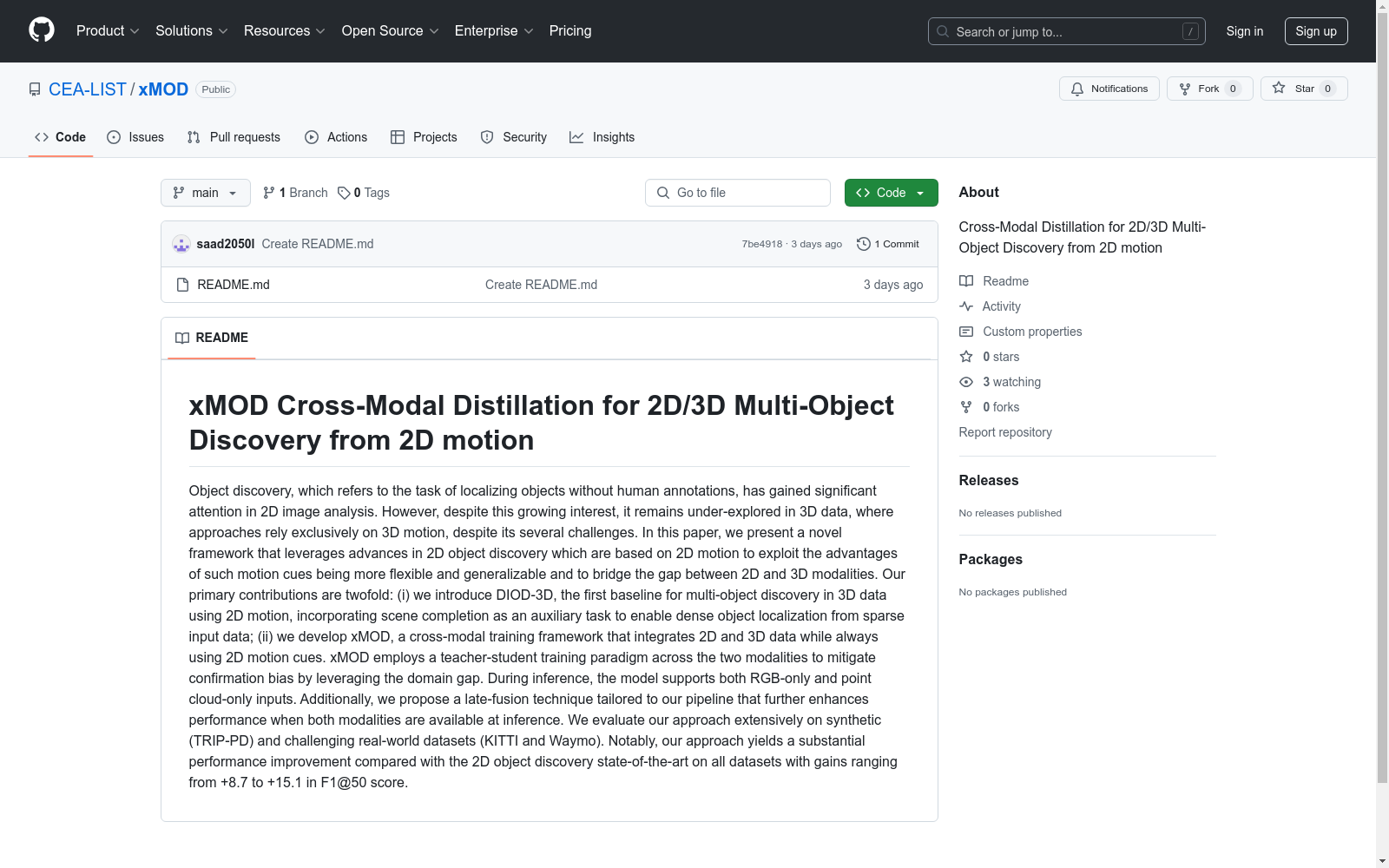Click the 1 Branch link

point(295,193)
